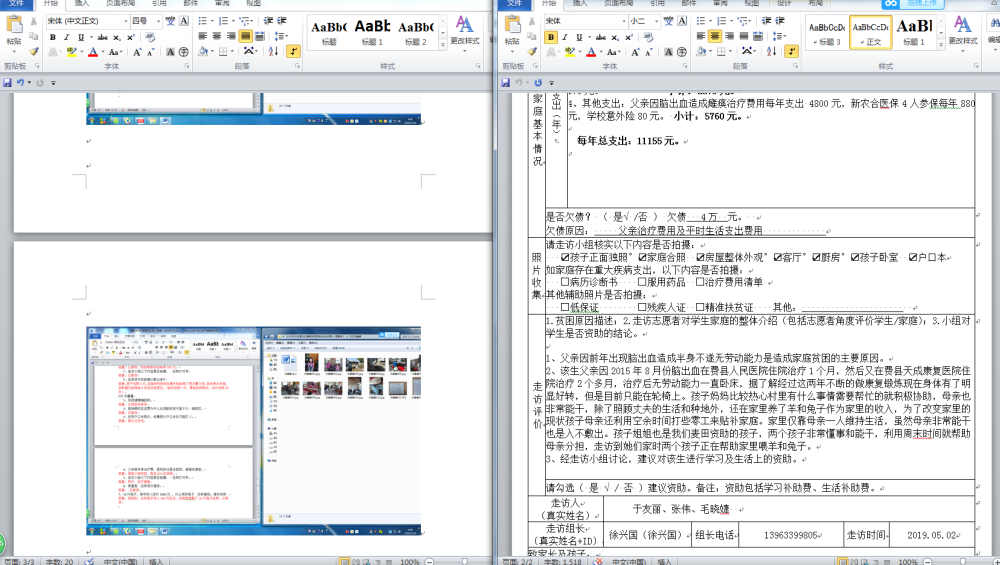Click Undo arrow in left quick access toolbar

coord(20,82)
